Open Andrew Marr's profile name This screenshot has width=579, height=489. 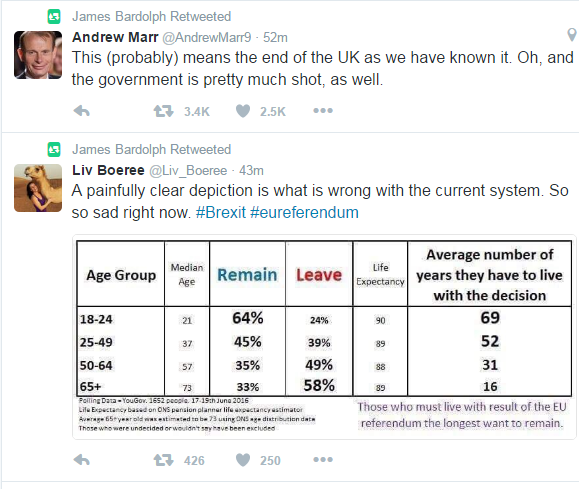coord(115,37)
